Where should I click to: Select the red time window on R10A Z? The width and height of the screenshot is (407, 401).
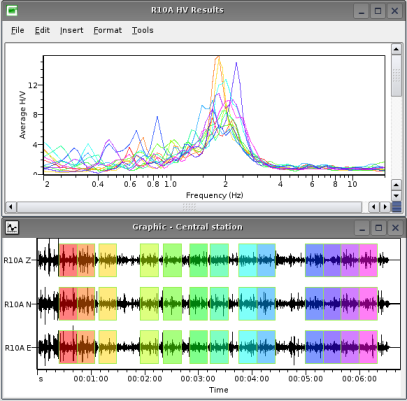click(x=68, y=260)
